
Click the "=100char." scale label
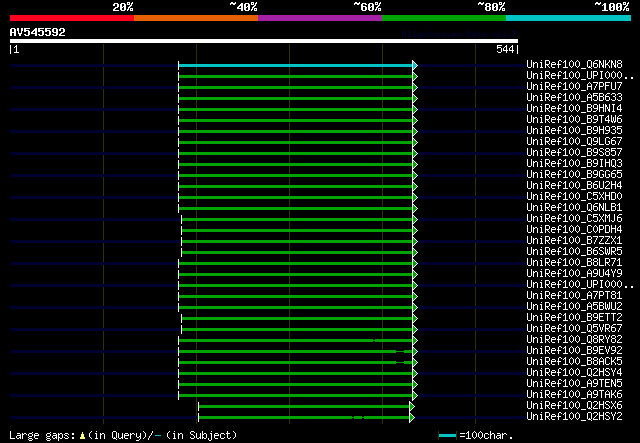(x=486, y=435)
